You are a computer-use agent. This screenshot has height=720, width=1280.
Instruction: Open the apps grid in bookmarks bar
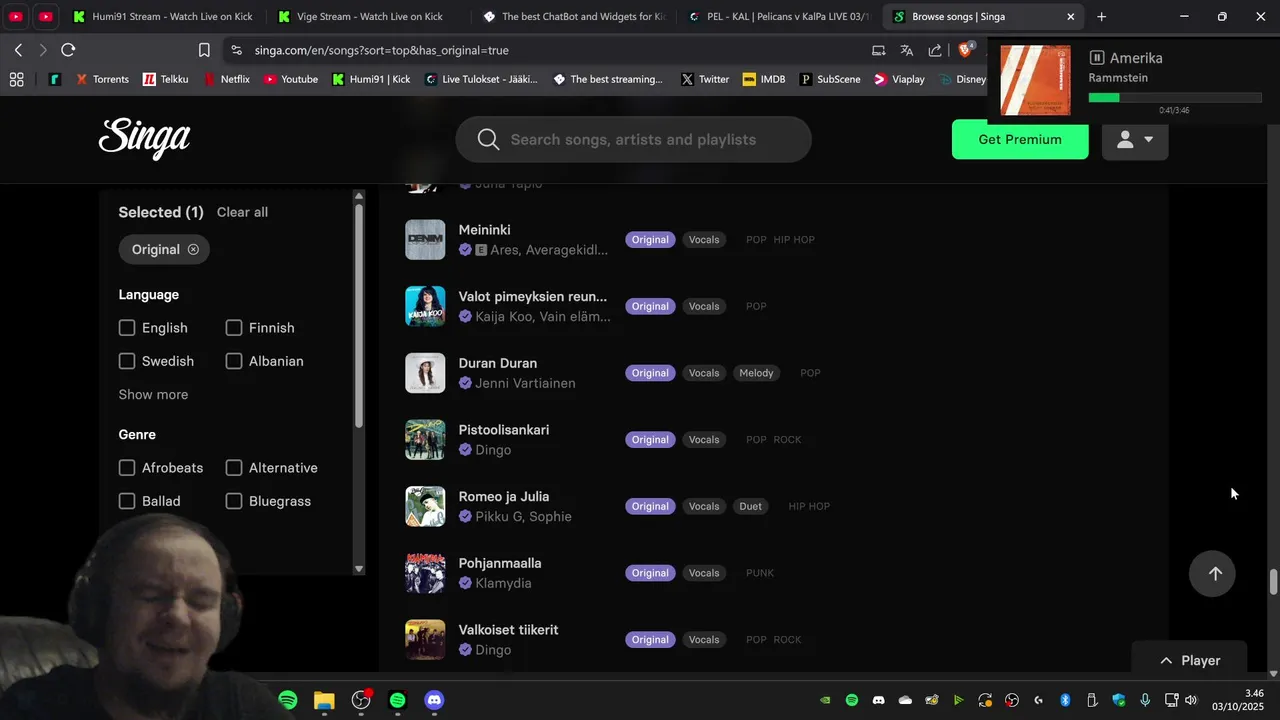tap(16, 79)
